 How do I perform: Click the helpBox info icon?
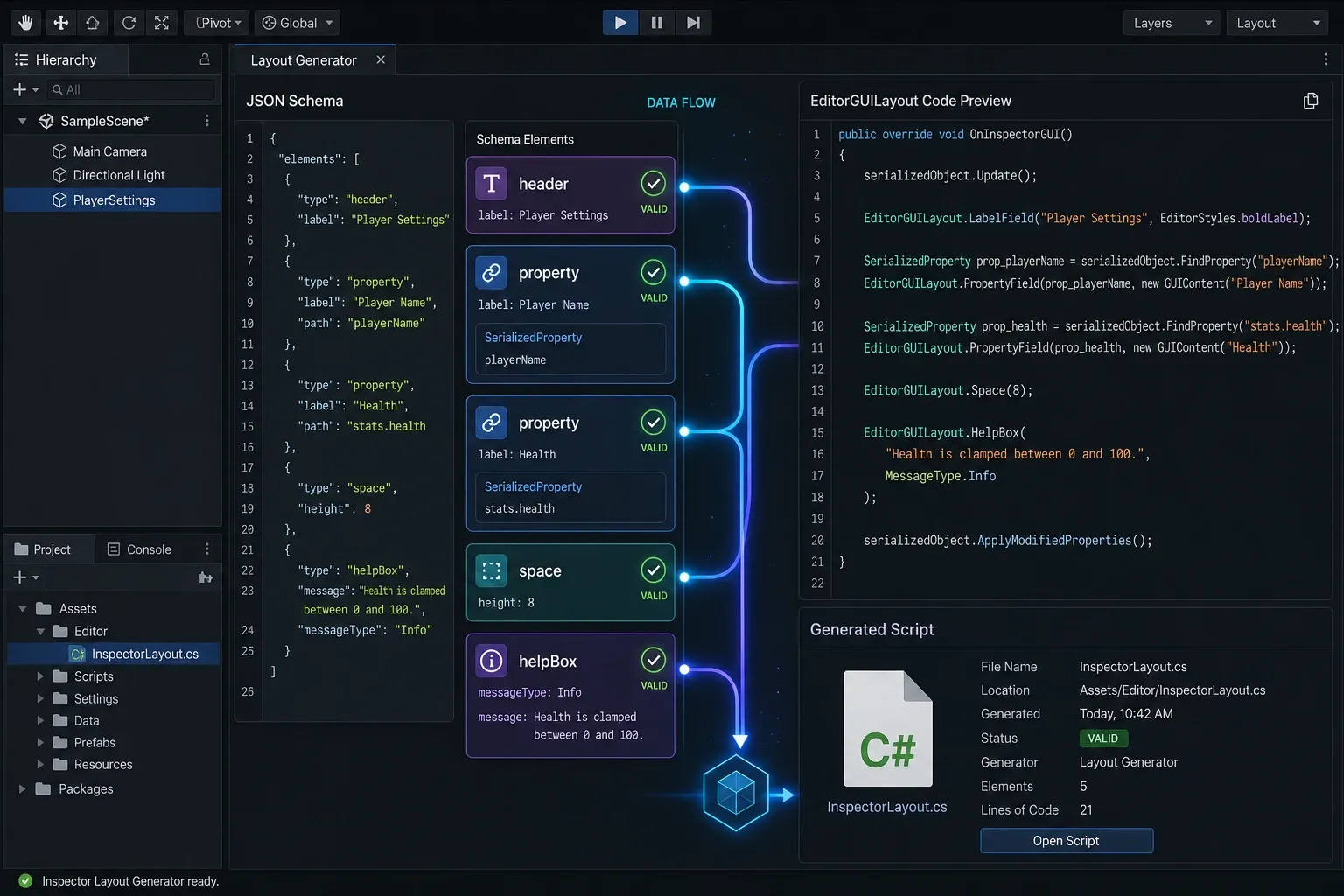[492, 661]
